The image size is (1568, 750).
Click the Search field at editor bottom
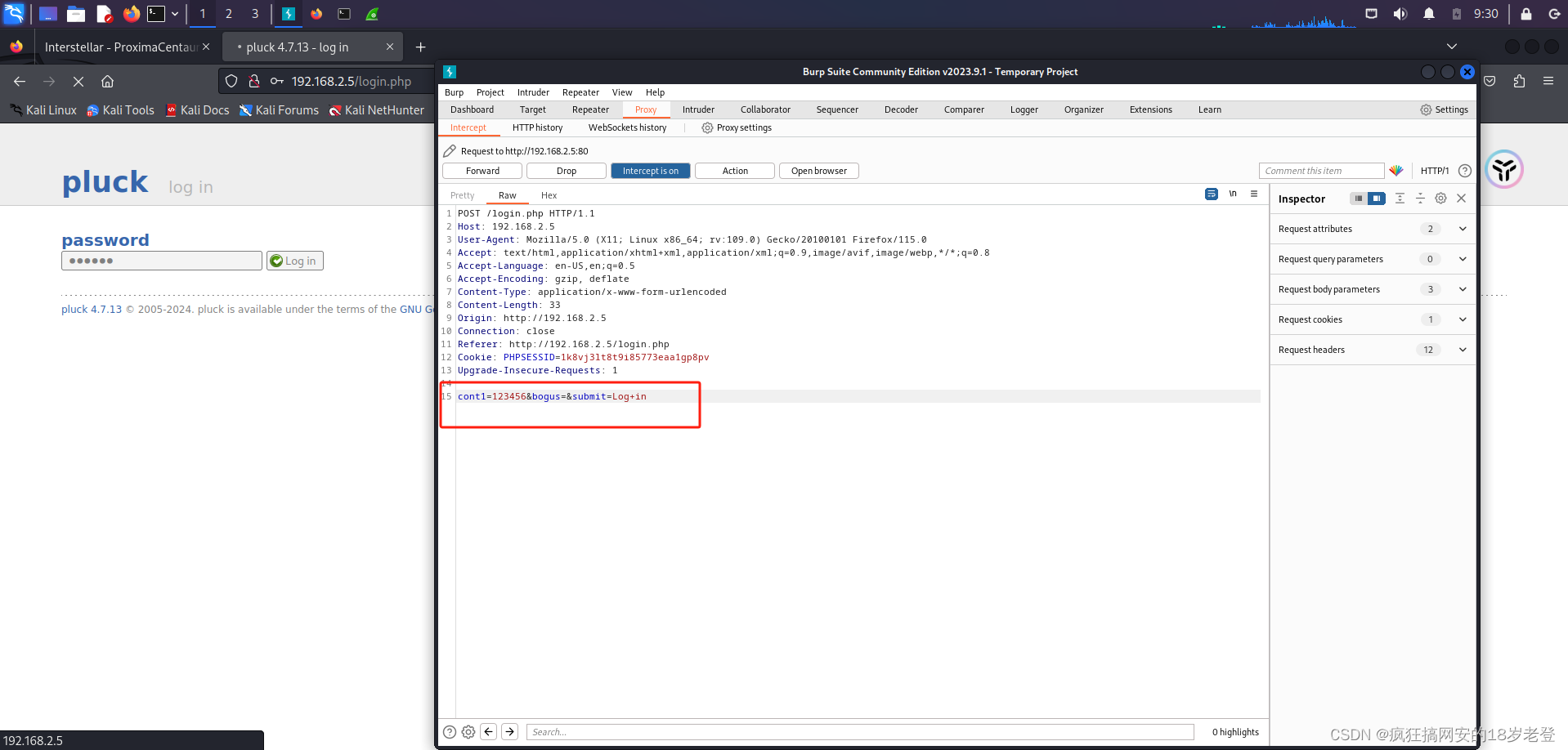pyautogui.click(x=860, y=732)
